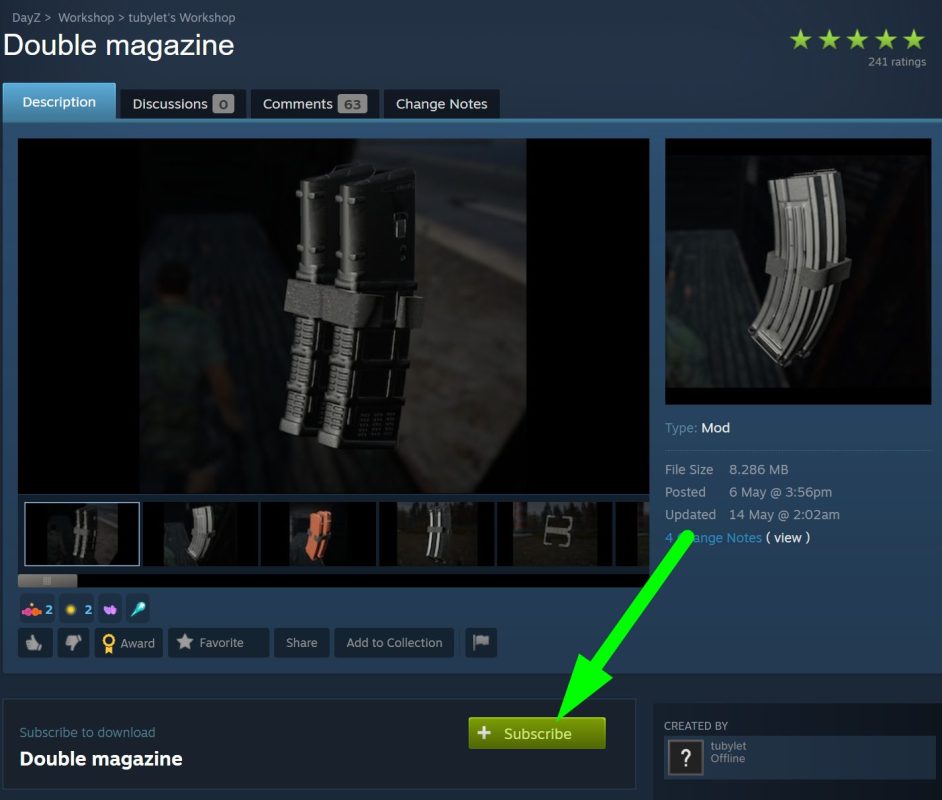Switch to the Description tab
This screenshot has height=800, width=942.
tap(59, 102)
